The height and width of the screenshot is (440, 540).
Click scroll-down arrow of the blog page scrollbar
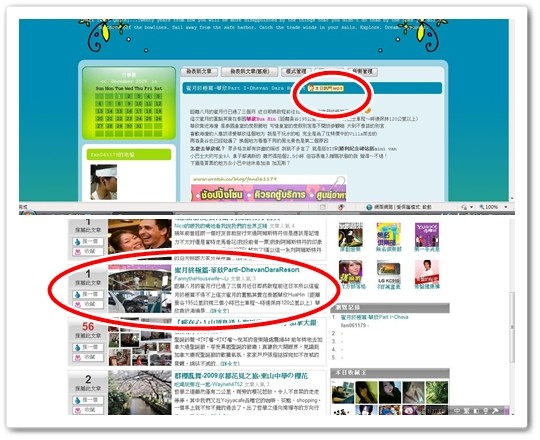(x=512, y=199)
